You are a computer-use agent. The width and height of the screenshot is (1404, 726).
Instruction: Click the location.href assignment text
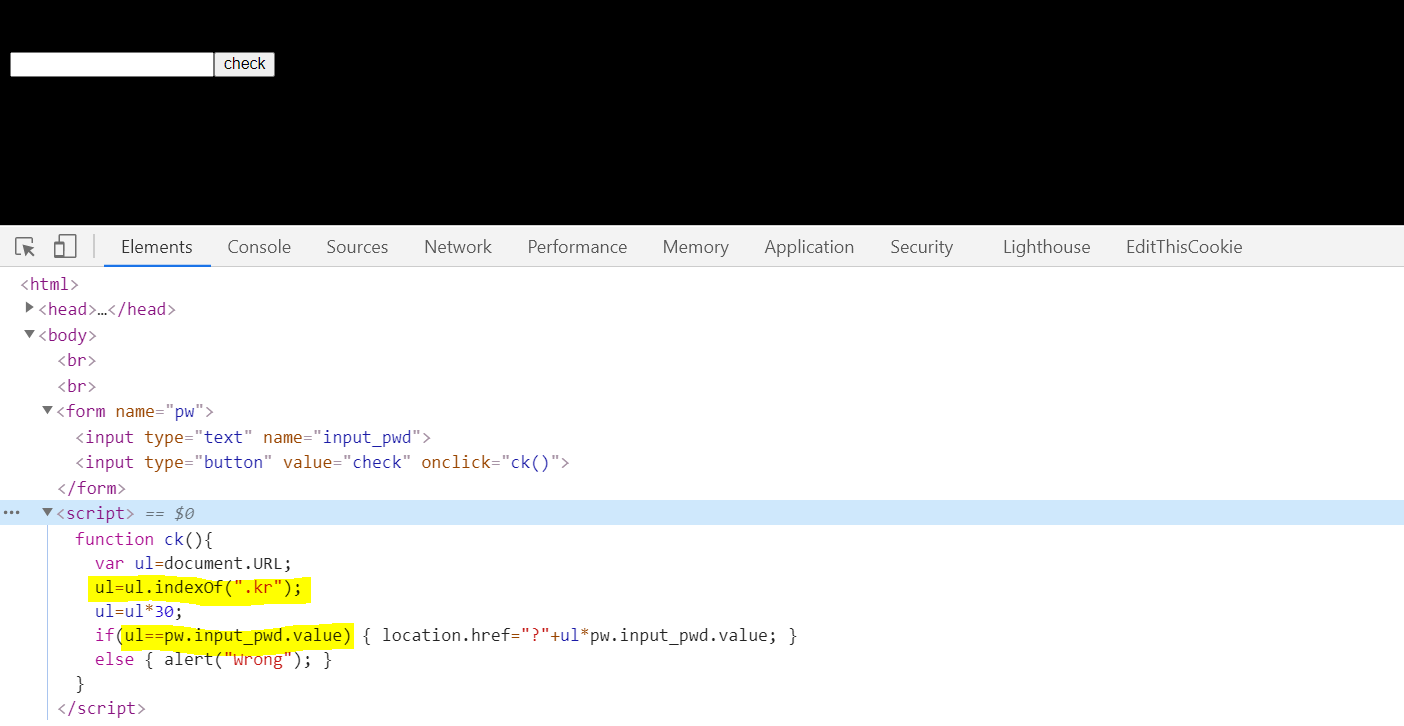coord(579,635)
